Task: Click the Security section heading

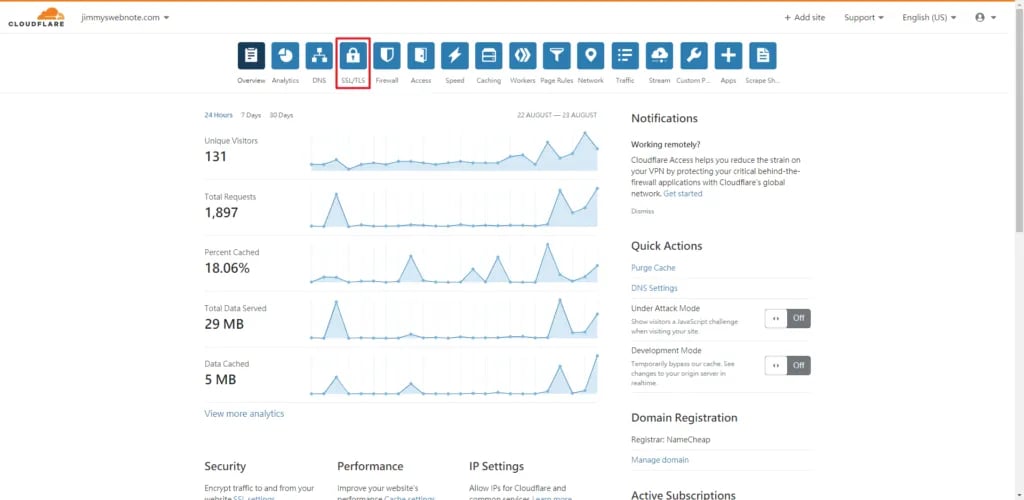Action: [225, 466]
